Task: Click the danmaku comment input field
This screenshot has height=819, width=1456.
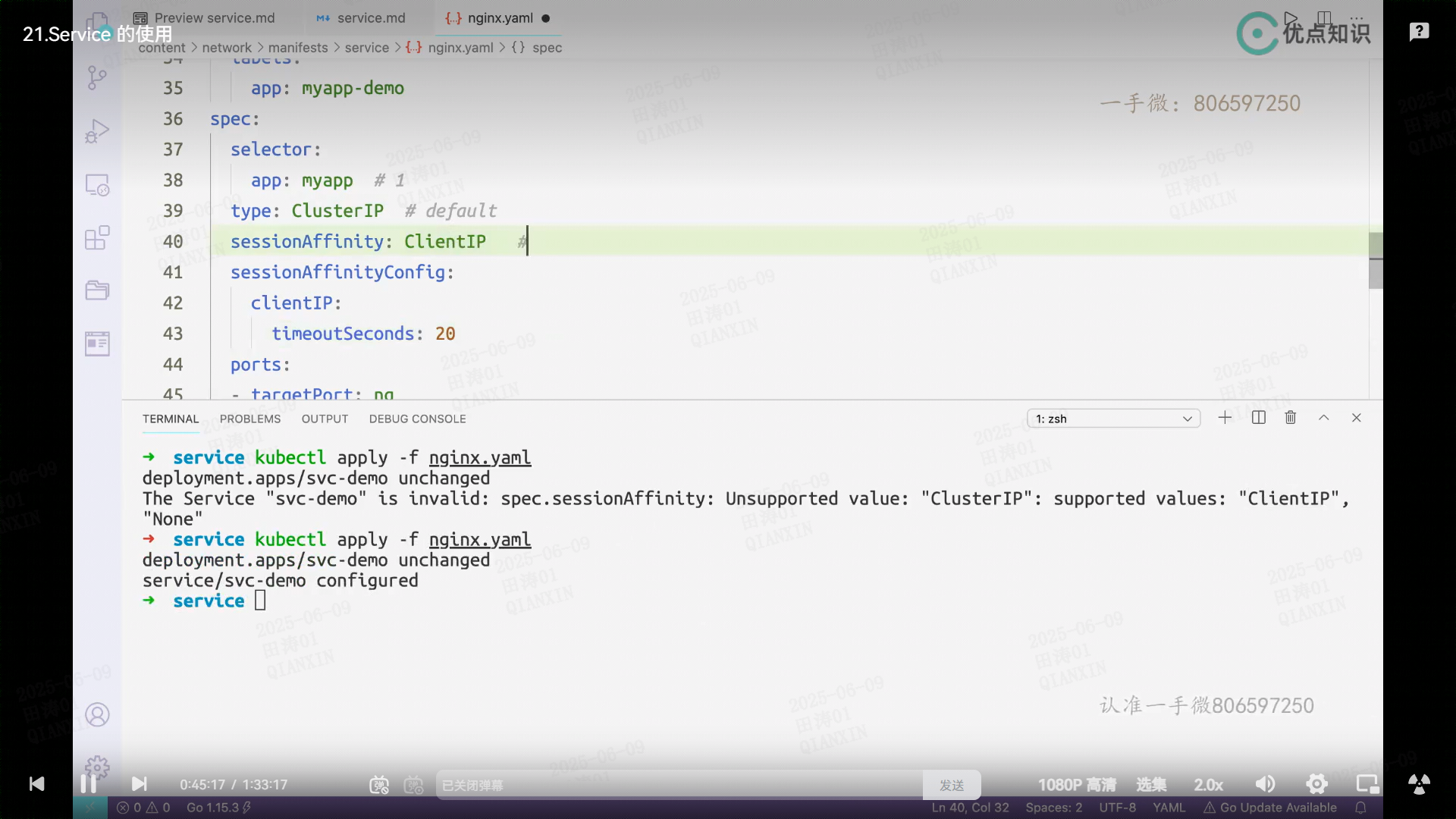Action: 679,785
